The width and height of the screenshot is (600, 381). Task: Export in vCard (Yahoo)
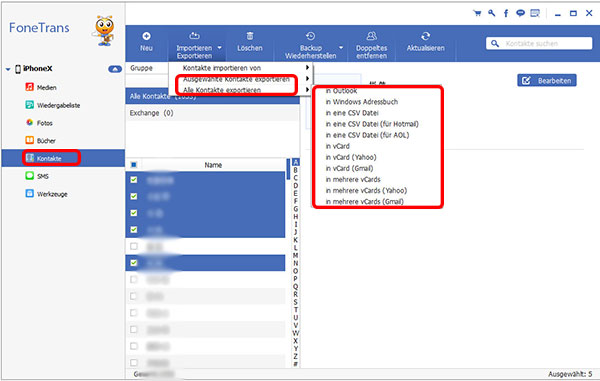point(351,157)
